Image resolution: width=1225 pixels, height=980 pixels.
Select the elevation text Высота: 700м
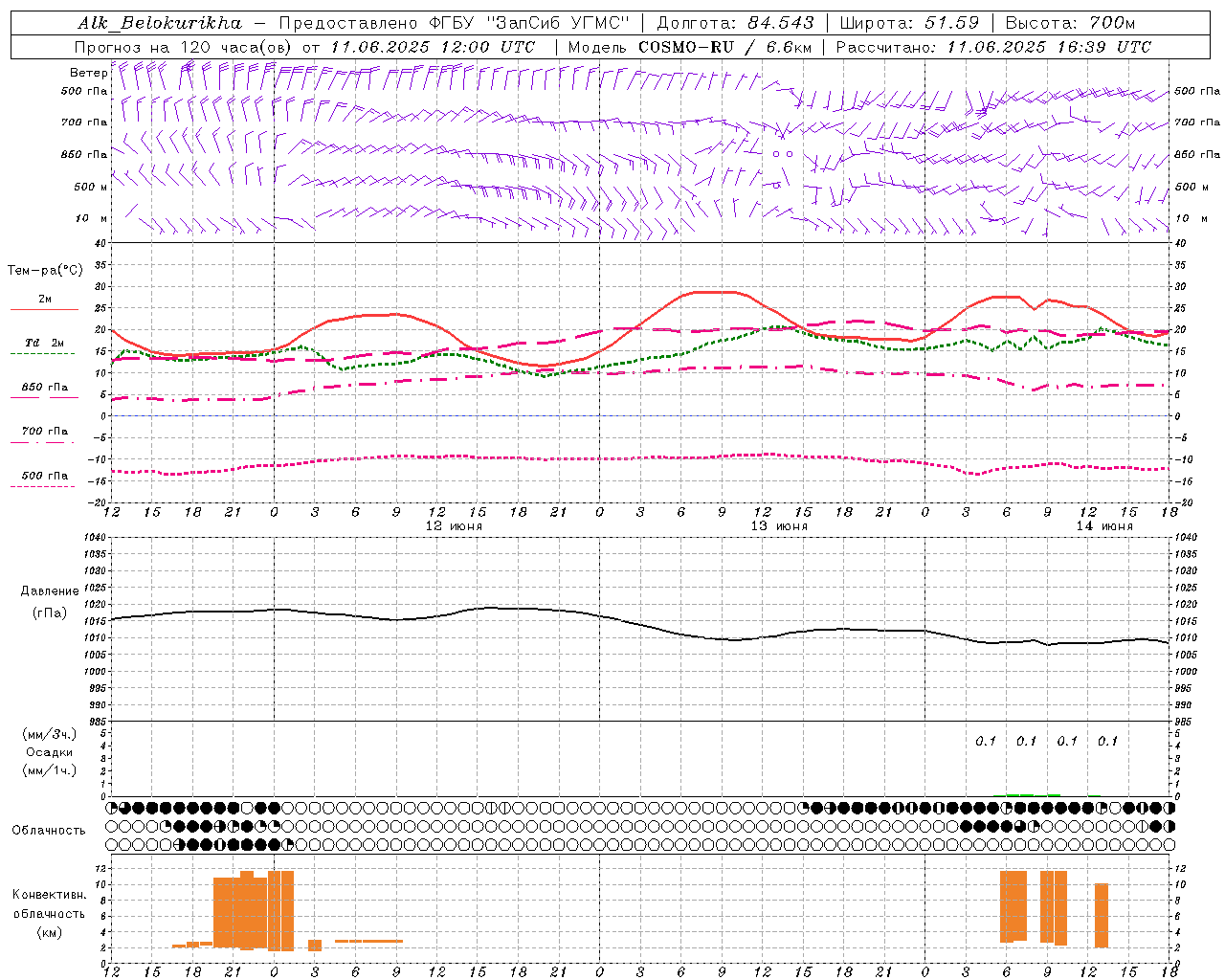(x=1070, y=23)
